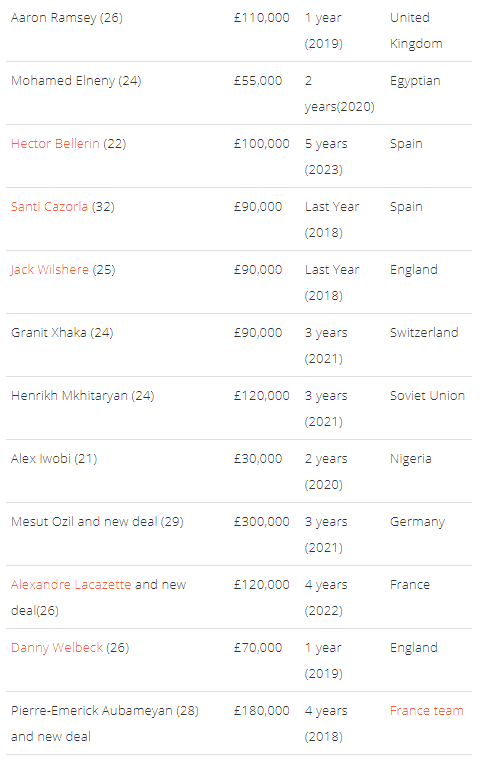The image size is (491, 771).
Task: Visit the Danny Welbeck link
Action: point(57,647)
